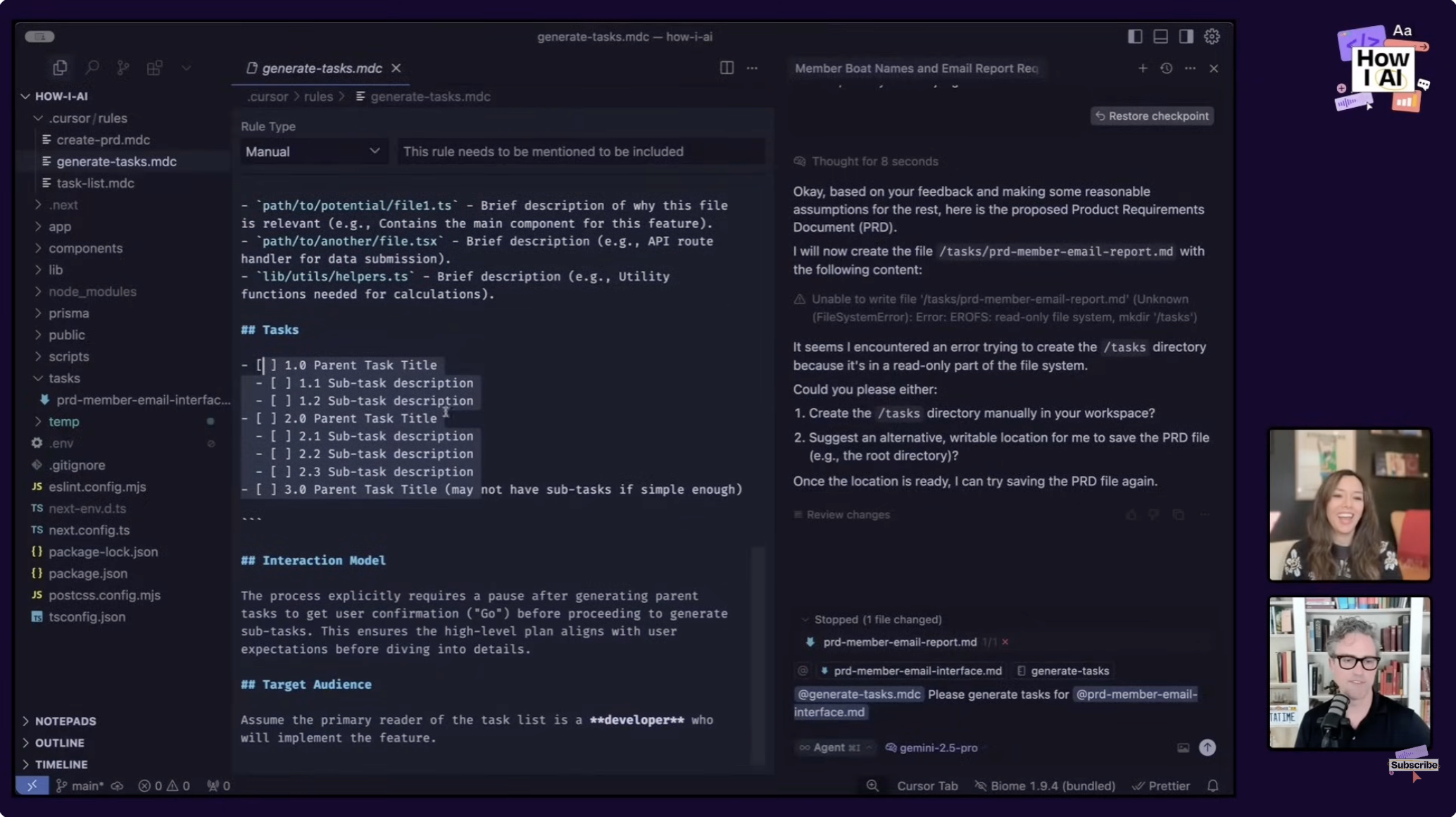Expand Thought for 8 seconds

coord(866,161)
